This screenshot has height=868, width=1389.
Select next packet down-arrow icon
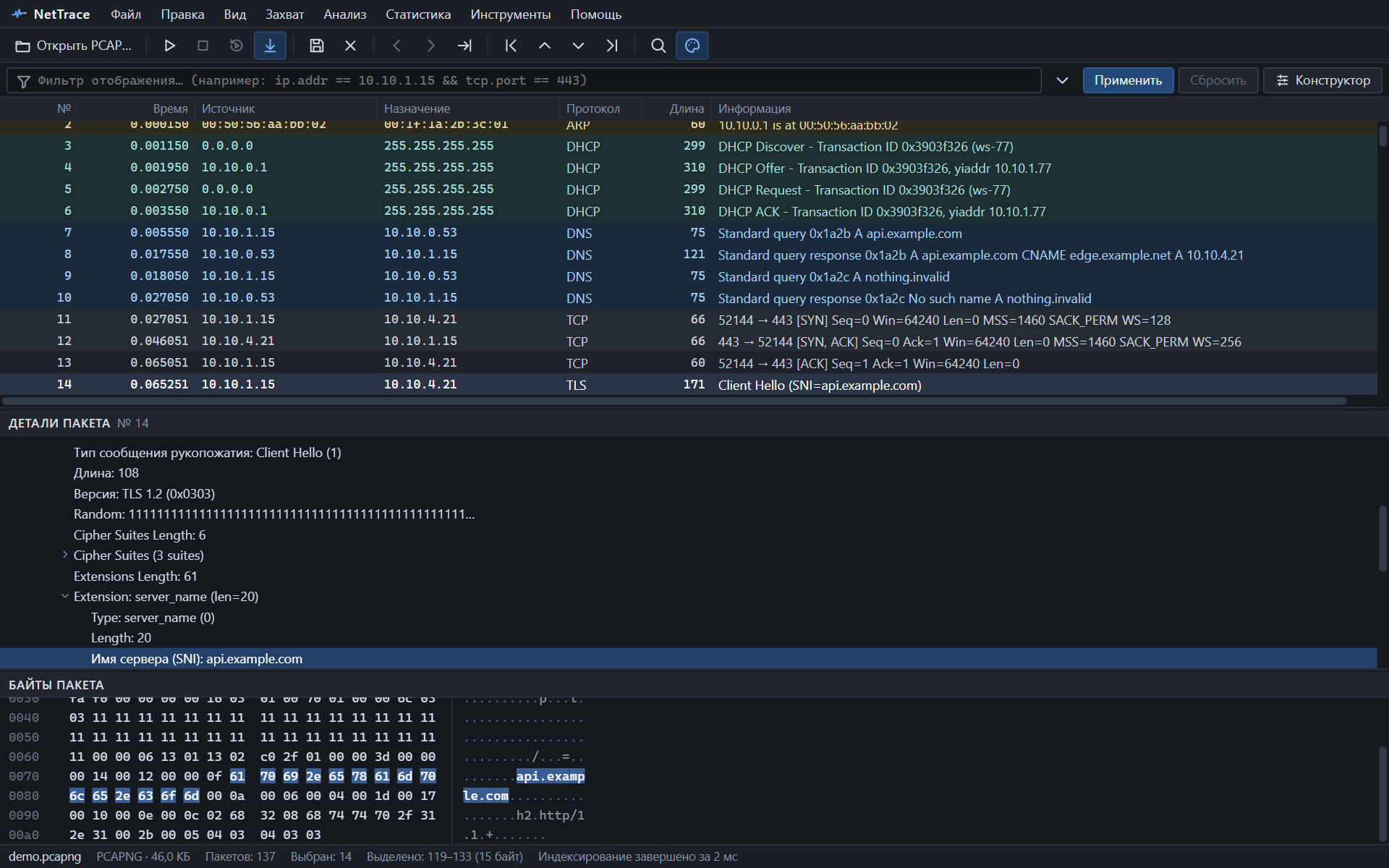(x=578, y=46)
